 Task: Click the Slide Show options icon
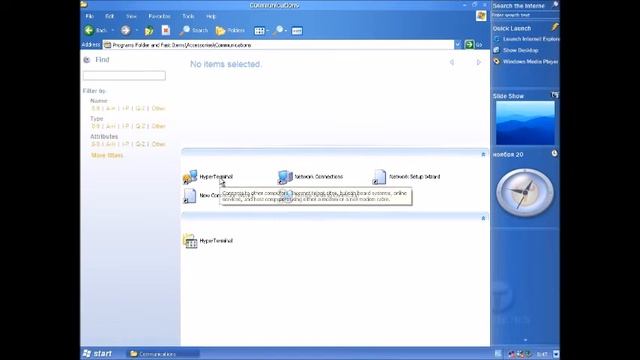(x=555, y=95)
